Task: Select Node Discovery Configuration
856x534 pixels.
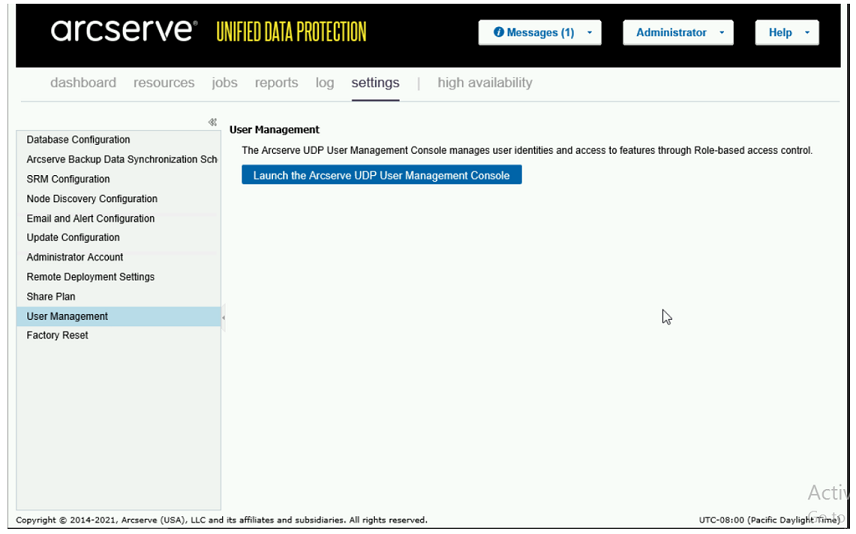Action: tap(118, 199)
